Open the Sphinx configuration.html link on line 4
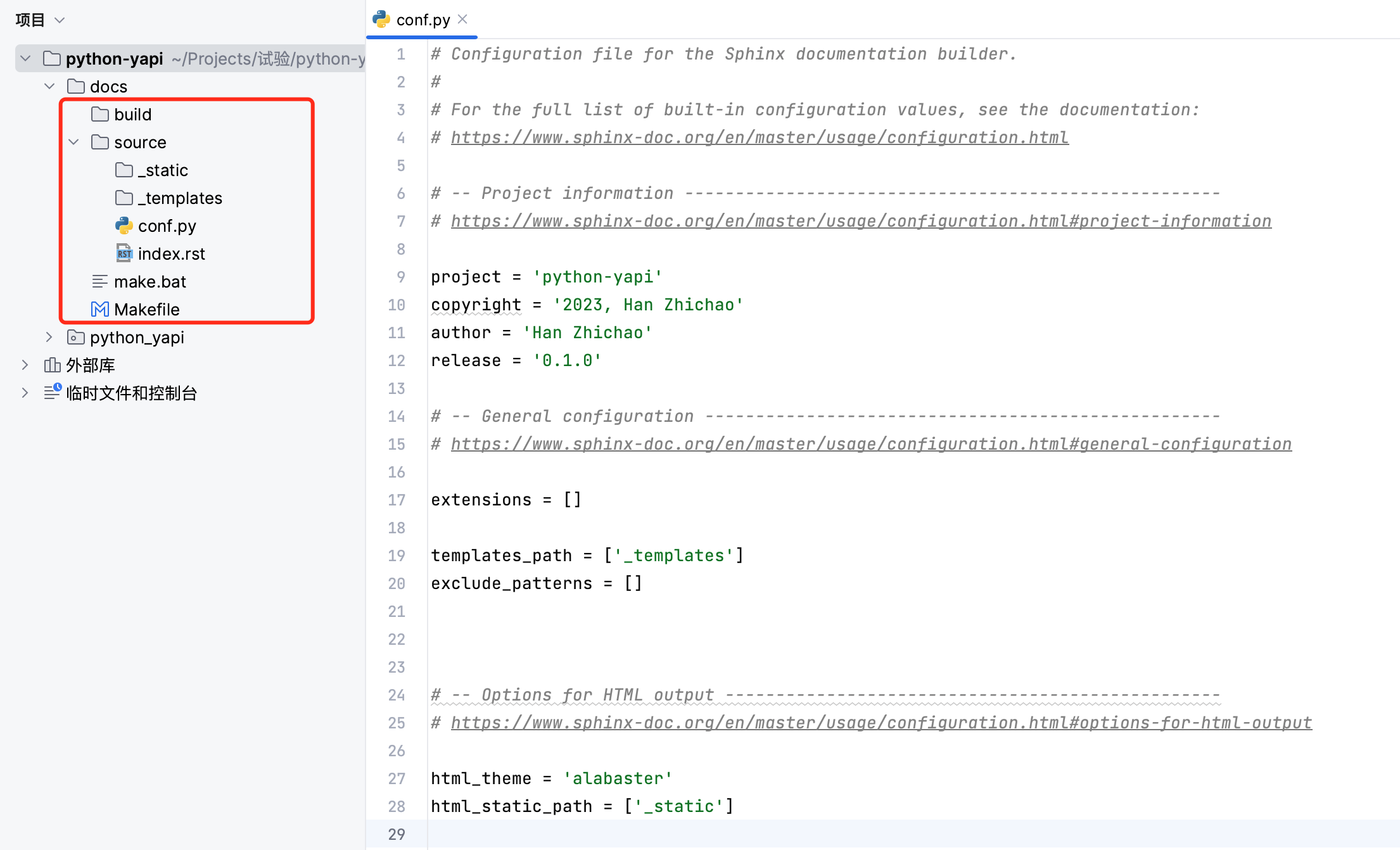 pos(759,137)
